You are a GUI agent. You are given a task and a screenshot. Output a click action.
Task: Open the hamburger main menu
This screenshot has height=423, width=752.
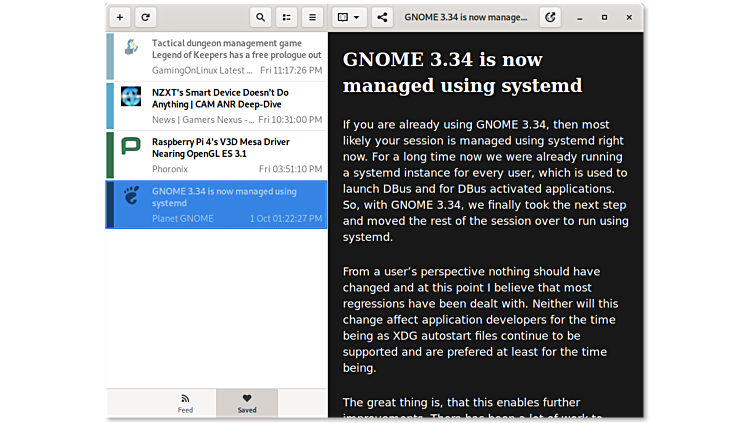tap(313, 17)
